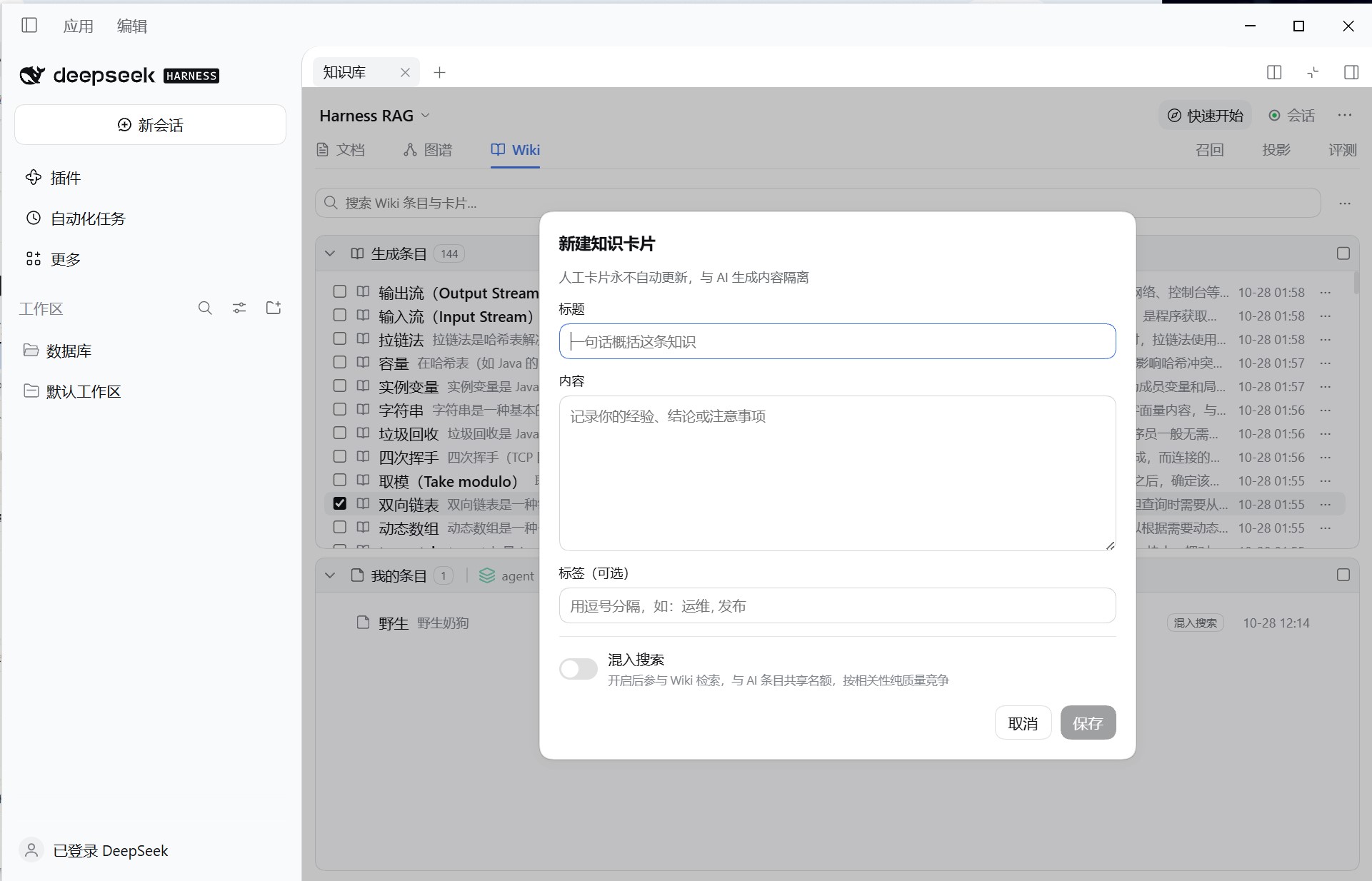This screenshot has width=1372, height=881.
Task: Switch to the 文档 tab
Action: click(x=341, y=150)
